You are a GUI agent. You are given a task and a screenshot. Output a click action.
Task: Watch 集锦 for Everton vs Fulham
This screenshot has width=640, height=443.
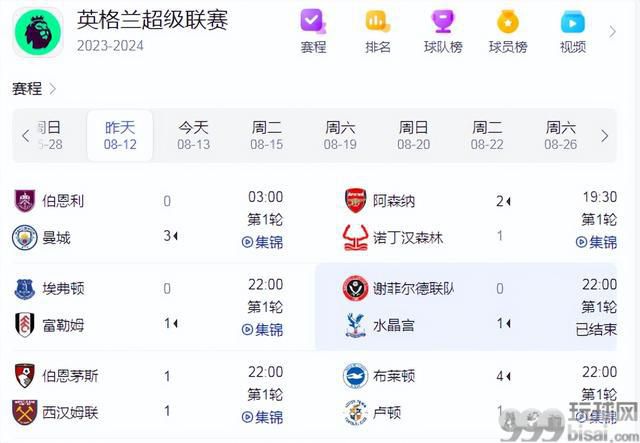(262, 329)
